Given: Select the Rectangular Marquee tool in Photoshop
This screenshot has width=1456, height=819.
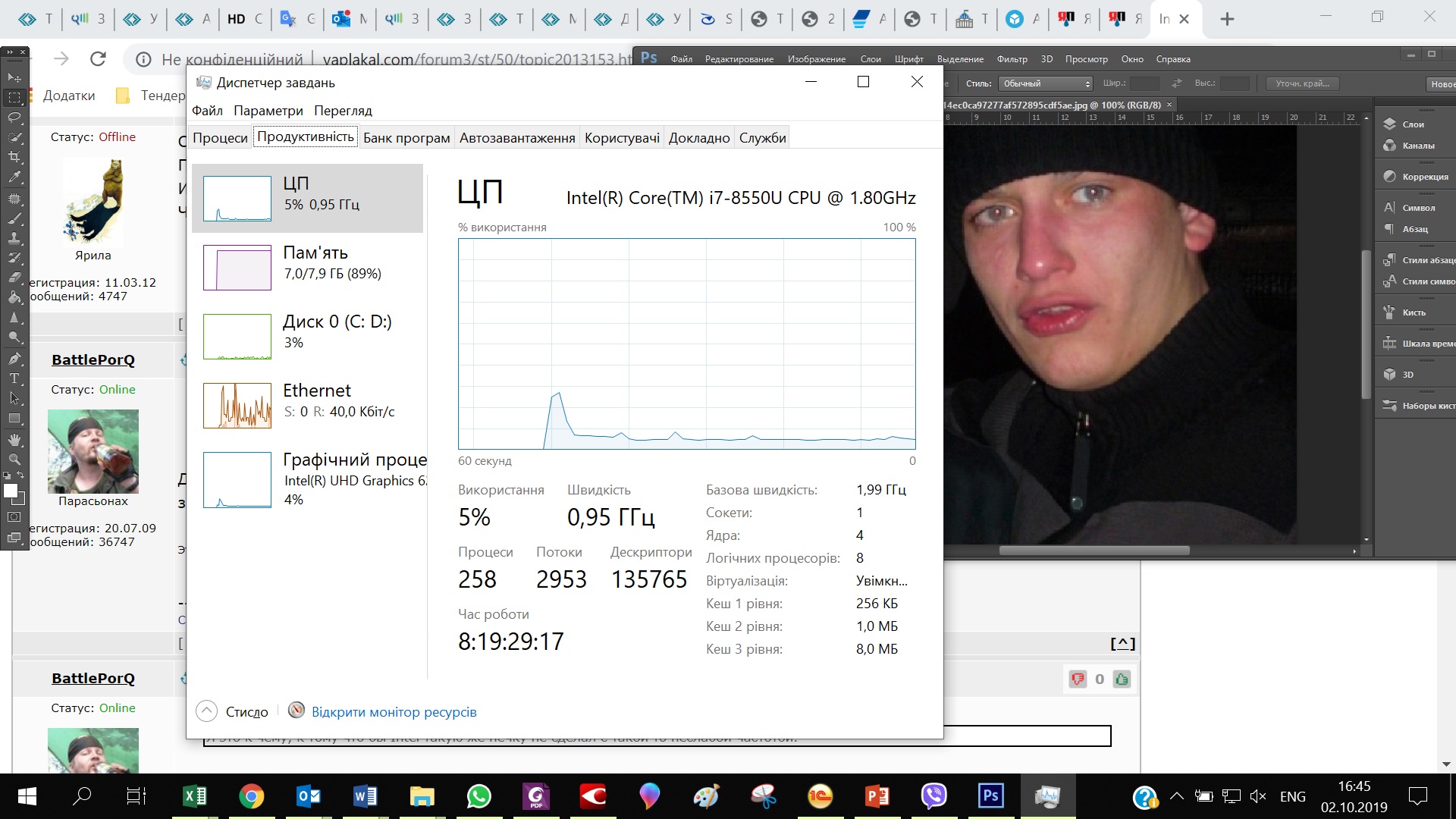Looking at the screenshot, I should [x=14, y=97].
